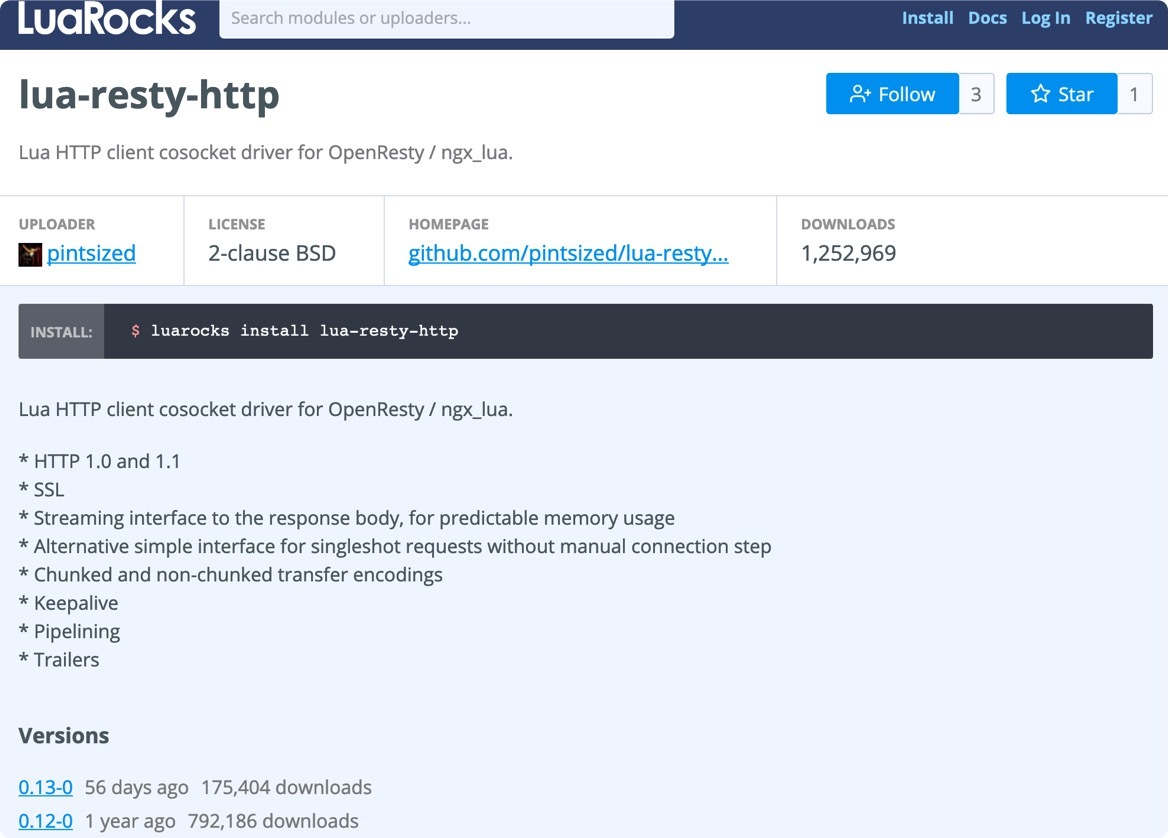Click the follow person icon
This screenshot has width=1170, height=838.
pyautogui.click(x=859, y=94)
